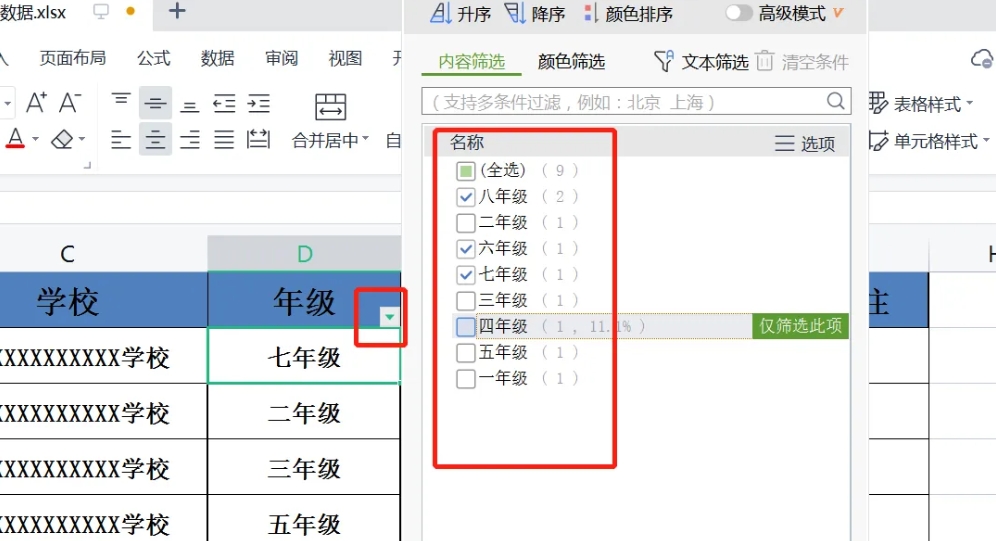The width and height of the screenshot is (996, 541).
Task: Click the cloud sync icon
Action: pos(982,58)
